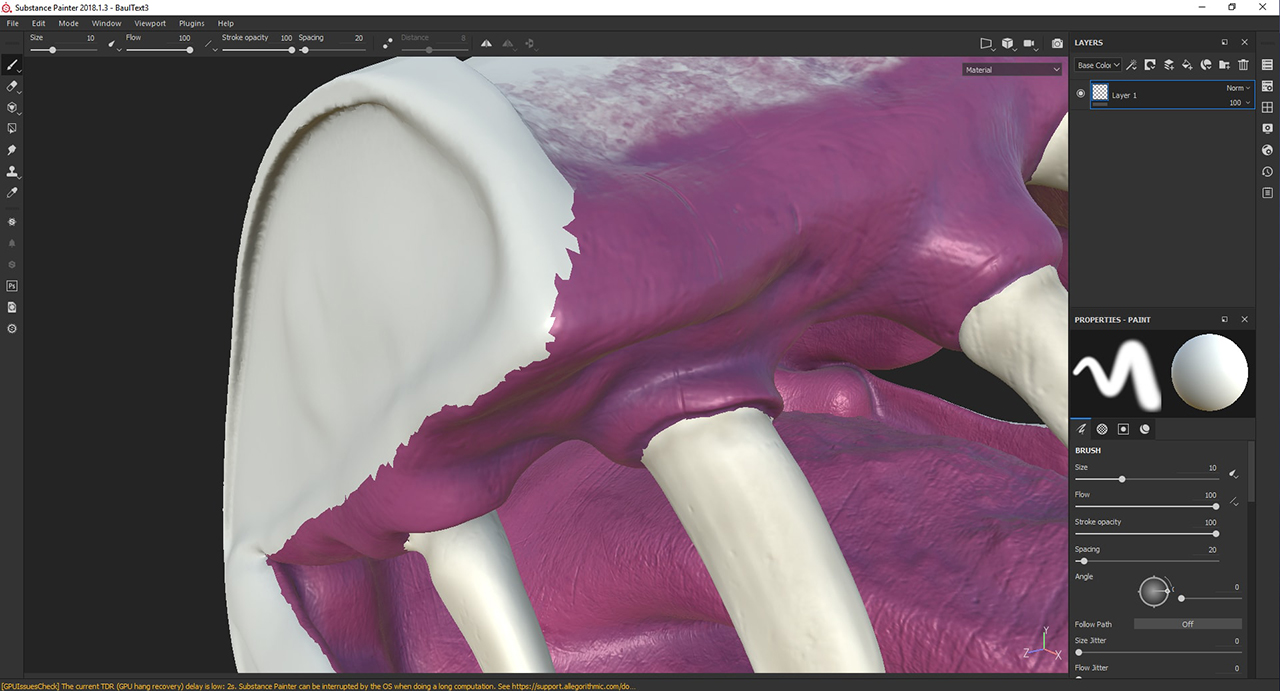Open the Texture Set List panel icon

(x=1268, y=65)
